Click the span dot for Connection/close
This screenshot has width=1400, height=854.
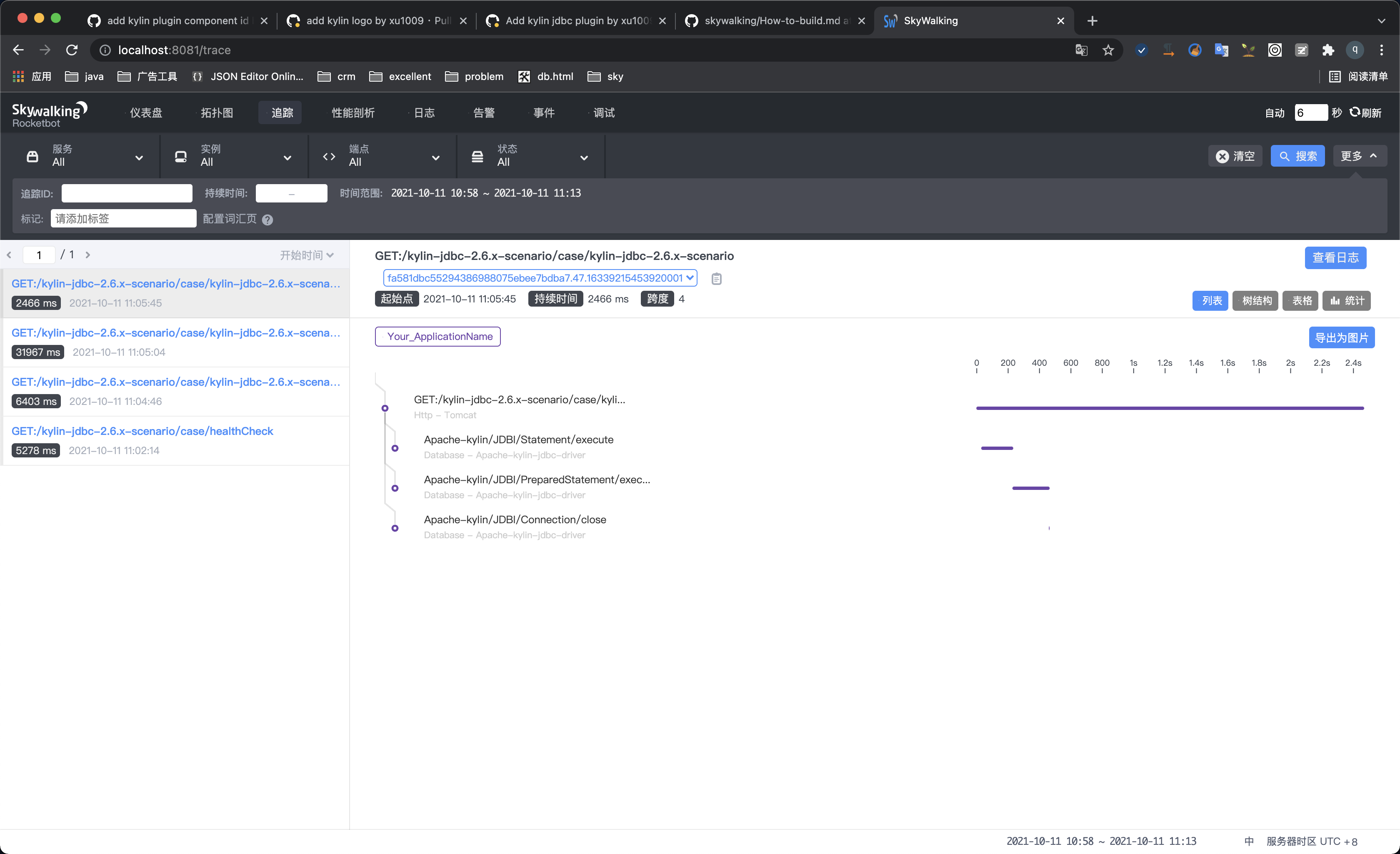pos(395,528)
